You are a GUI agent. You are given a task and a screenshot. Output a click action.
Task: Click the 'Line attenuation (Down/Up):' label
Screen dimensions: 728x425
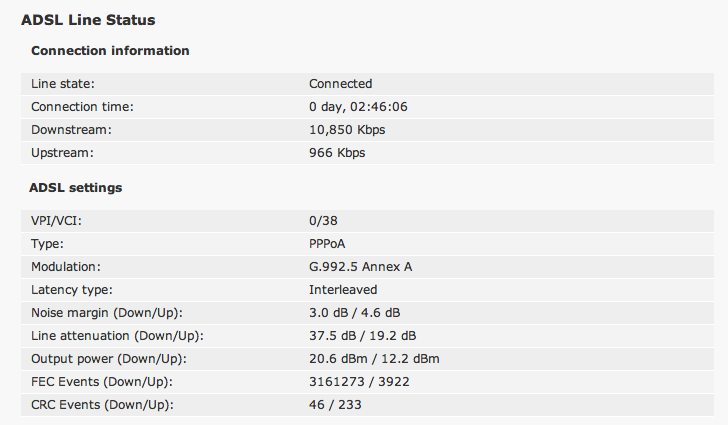click(117, 336)
